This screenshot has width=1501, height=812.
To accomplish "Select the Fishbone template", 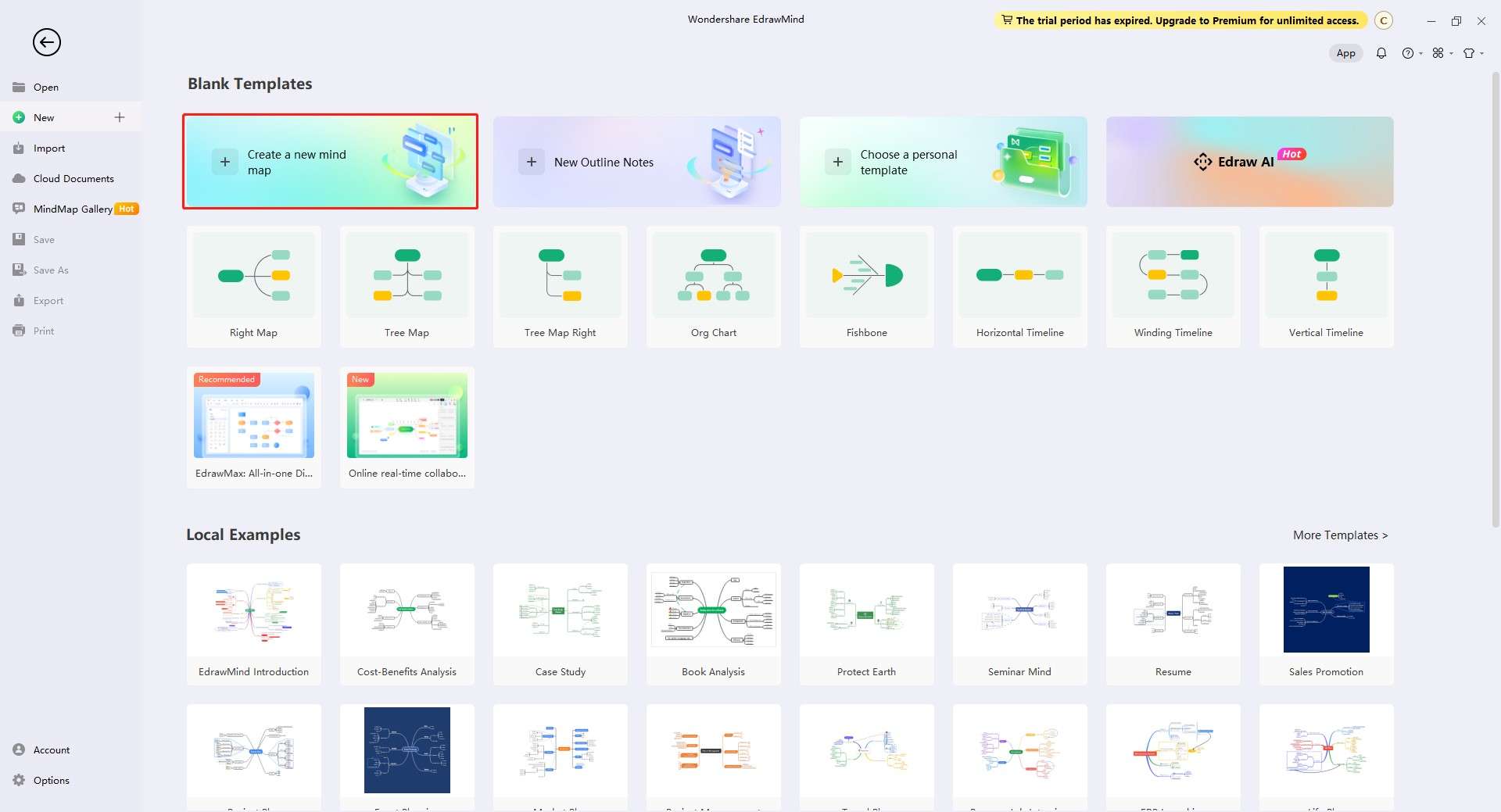I will tap(866, 287).
